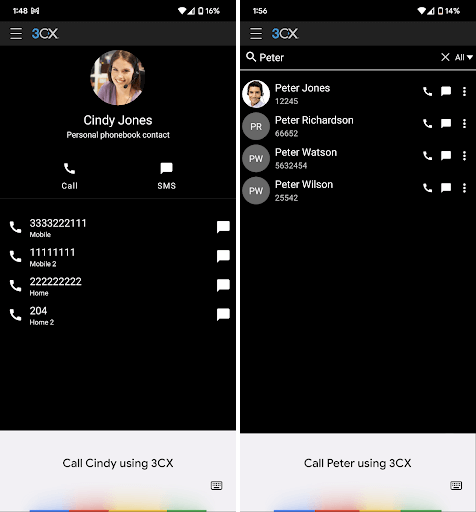
Task: Open keyboard input on Call Peter panel
Action: [456, 485]
